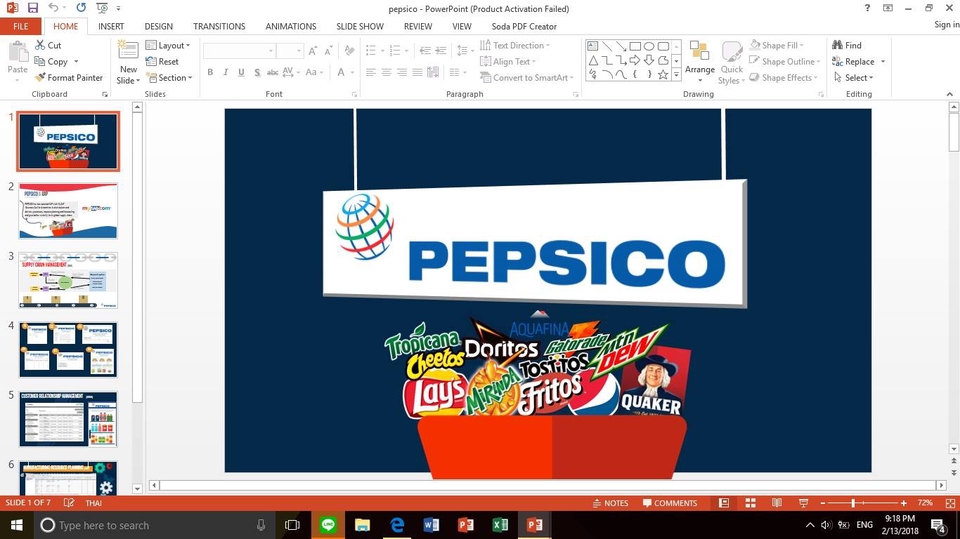960x539 pixels.
Task: Click the Undo arrow icon
Action: (53, 8)
